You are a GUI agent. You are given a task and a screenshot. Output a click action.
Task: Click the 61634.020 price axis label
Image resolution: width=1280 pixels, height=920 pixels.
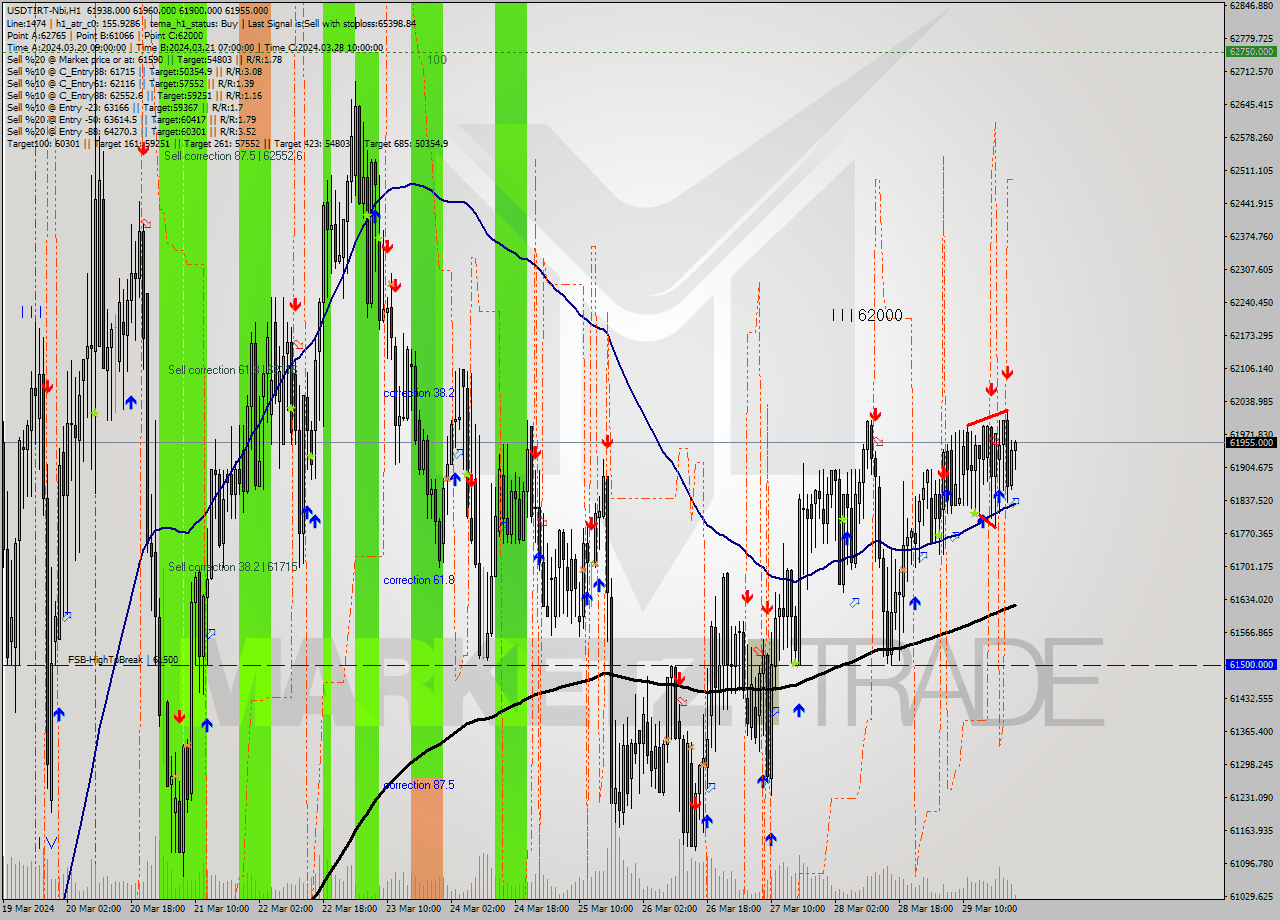[x=1251, y=599]
